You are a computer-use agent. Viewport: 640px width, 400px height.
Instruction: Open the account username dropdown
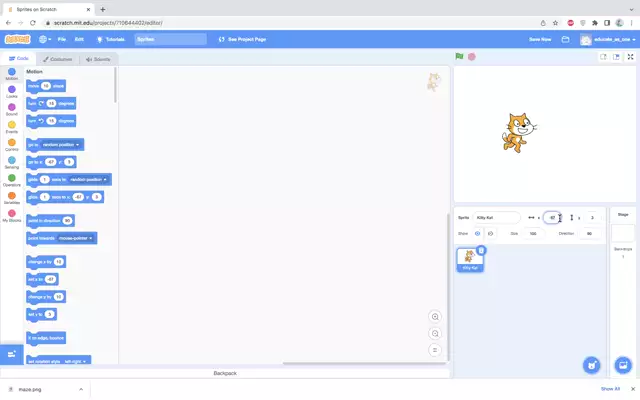(608, 39)
